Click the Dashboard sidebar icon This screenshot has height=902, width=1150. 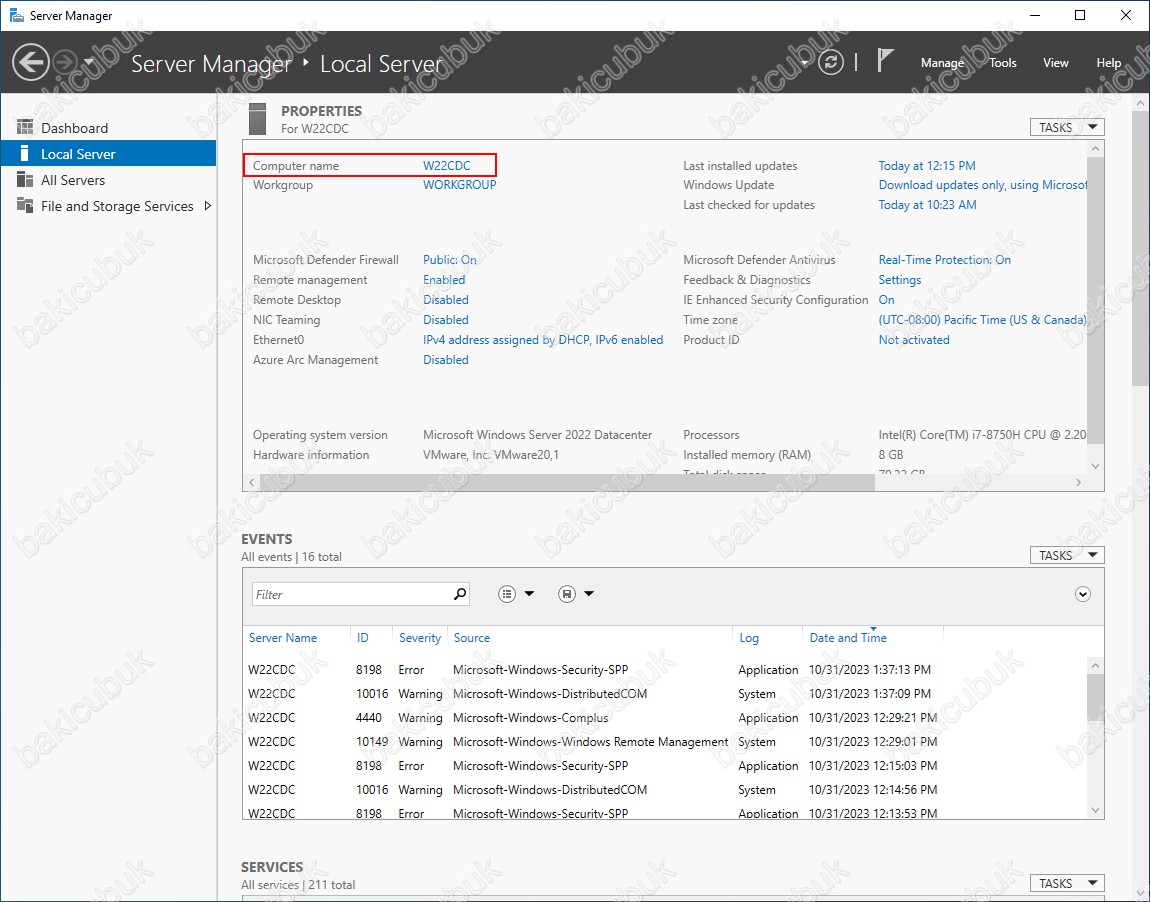pyautogui.click(x=25, y=128)
